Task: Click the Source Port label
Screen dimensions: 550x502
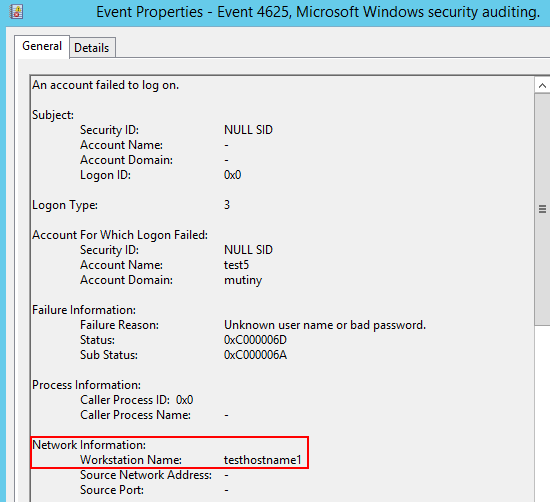Action: click(112, 490)
